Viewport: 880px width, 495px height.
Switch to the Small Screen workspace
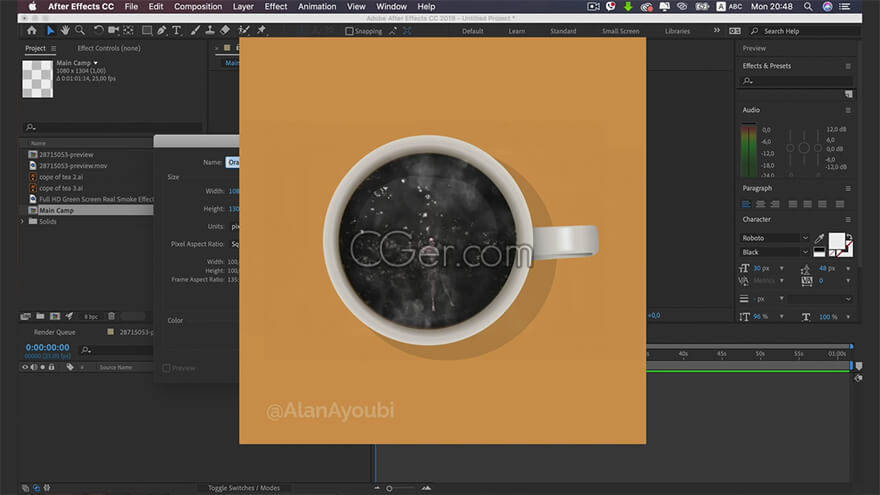point(620,31)
